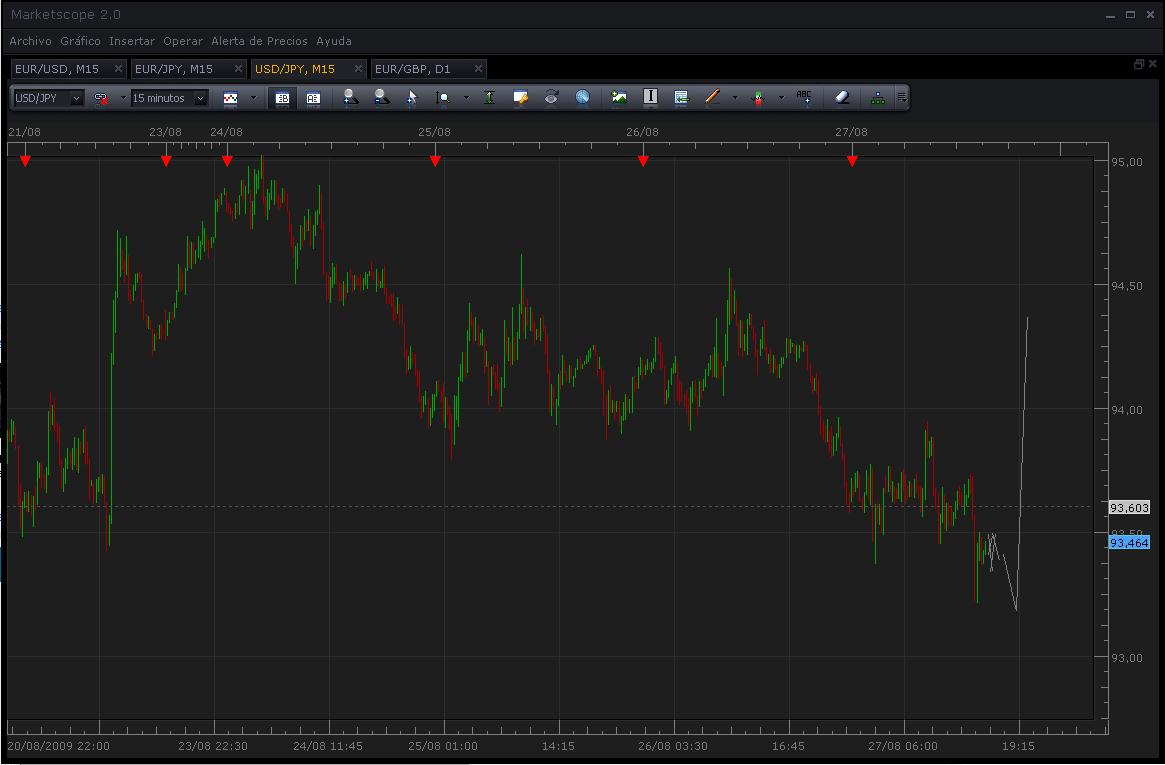
Task: Click the 25/08 01:00 time axis label
Action: pos(443,746)
